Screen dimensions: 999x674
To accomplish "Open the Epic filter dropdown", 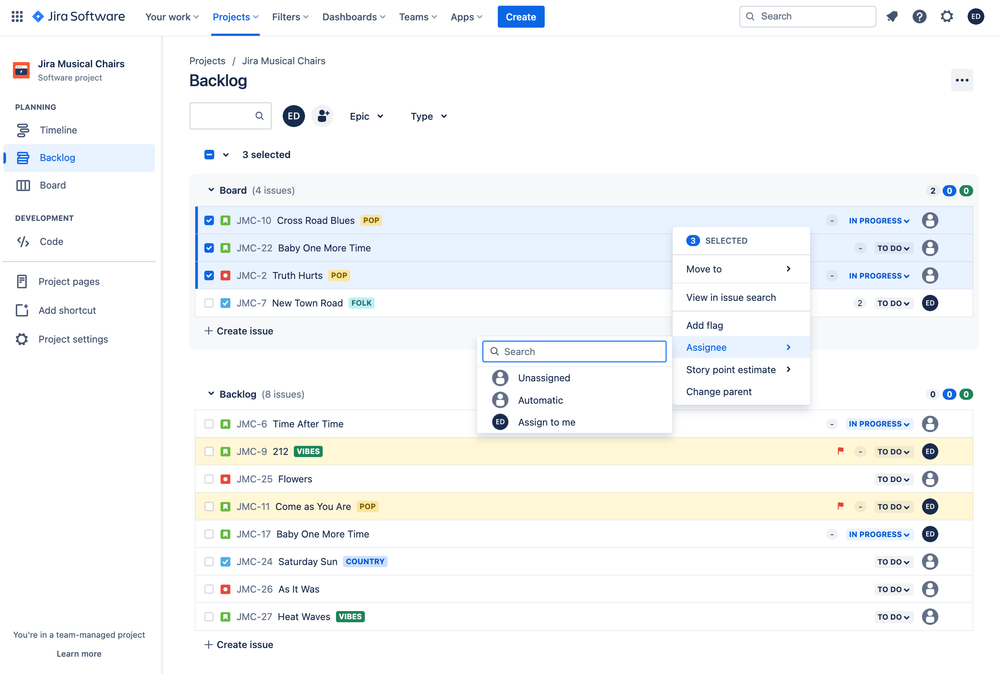I will pyautogui.click(x=366, y=117).
